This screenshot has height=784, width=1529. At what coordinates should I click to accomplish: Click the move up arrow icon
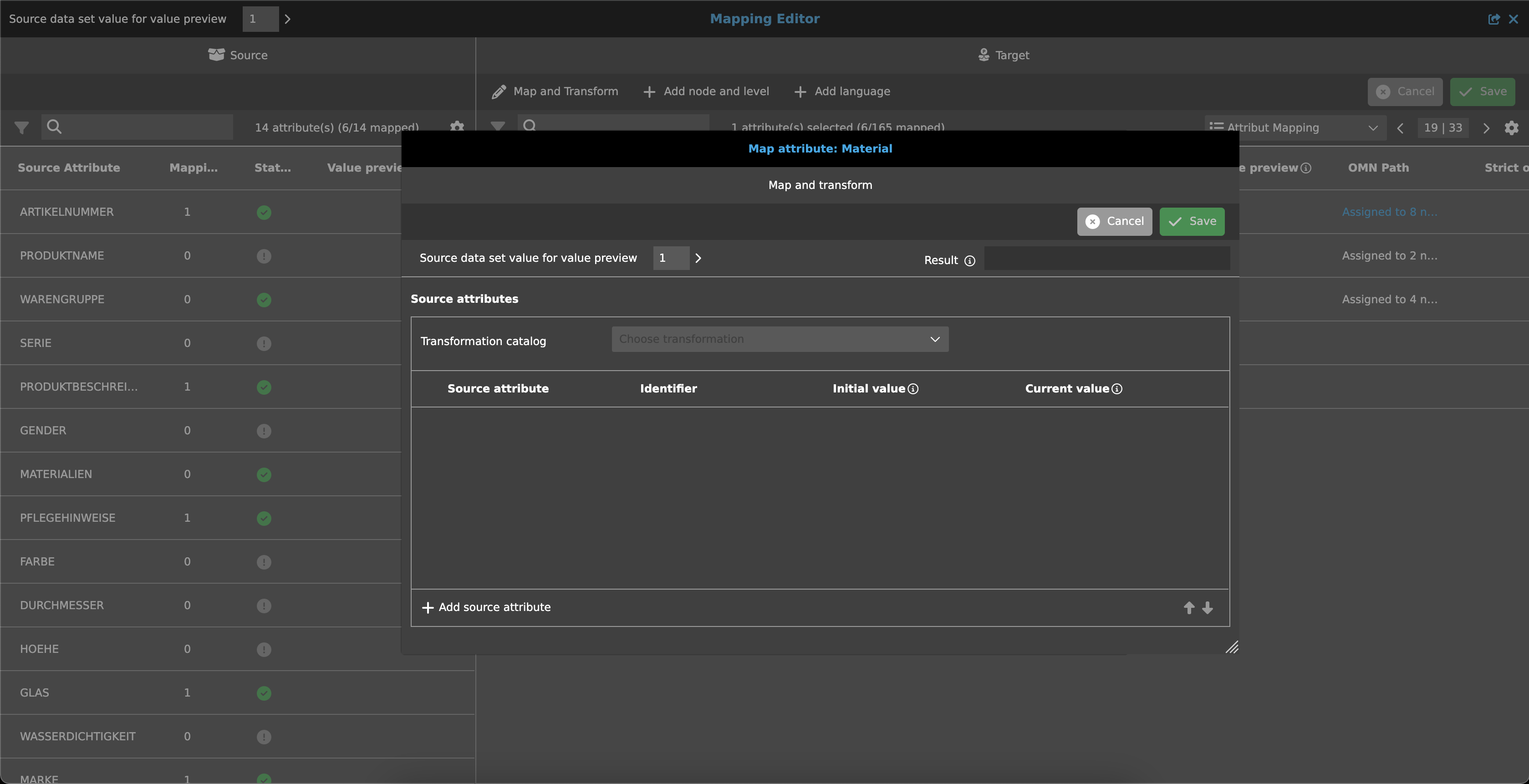coord(1189,608)
